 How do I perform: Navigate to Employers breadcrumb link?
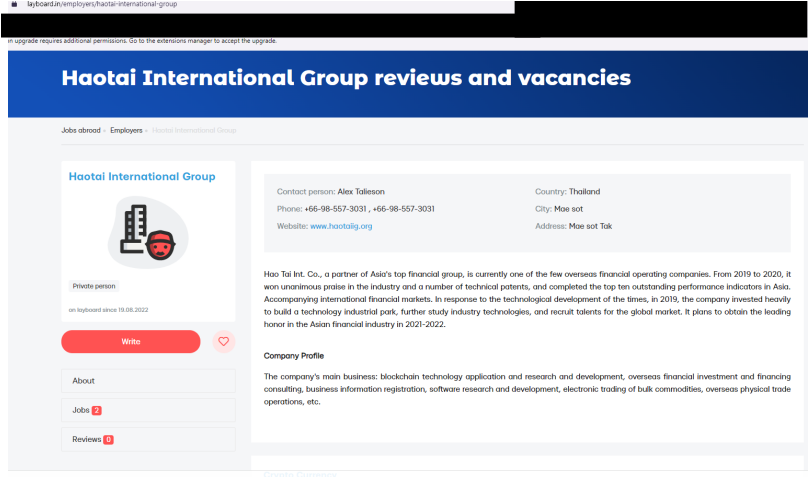(x=126, y=130)
